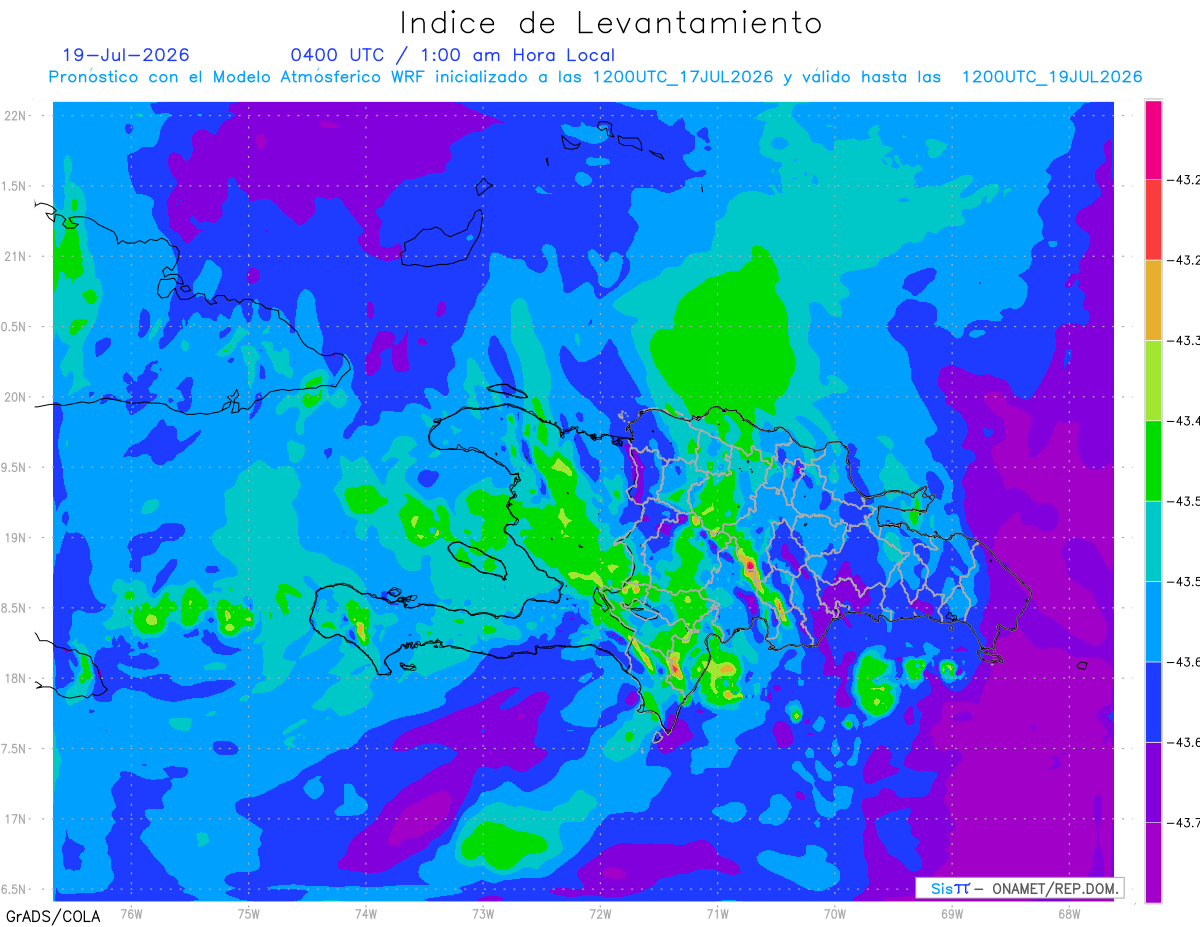Pick the teal swatch on the color scale
Viewport: 1200px width, 927px height.
click(x=1153, y=541)
